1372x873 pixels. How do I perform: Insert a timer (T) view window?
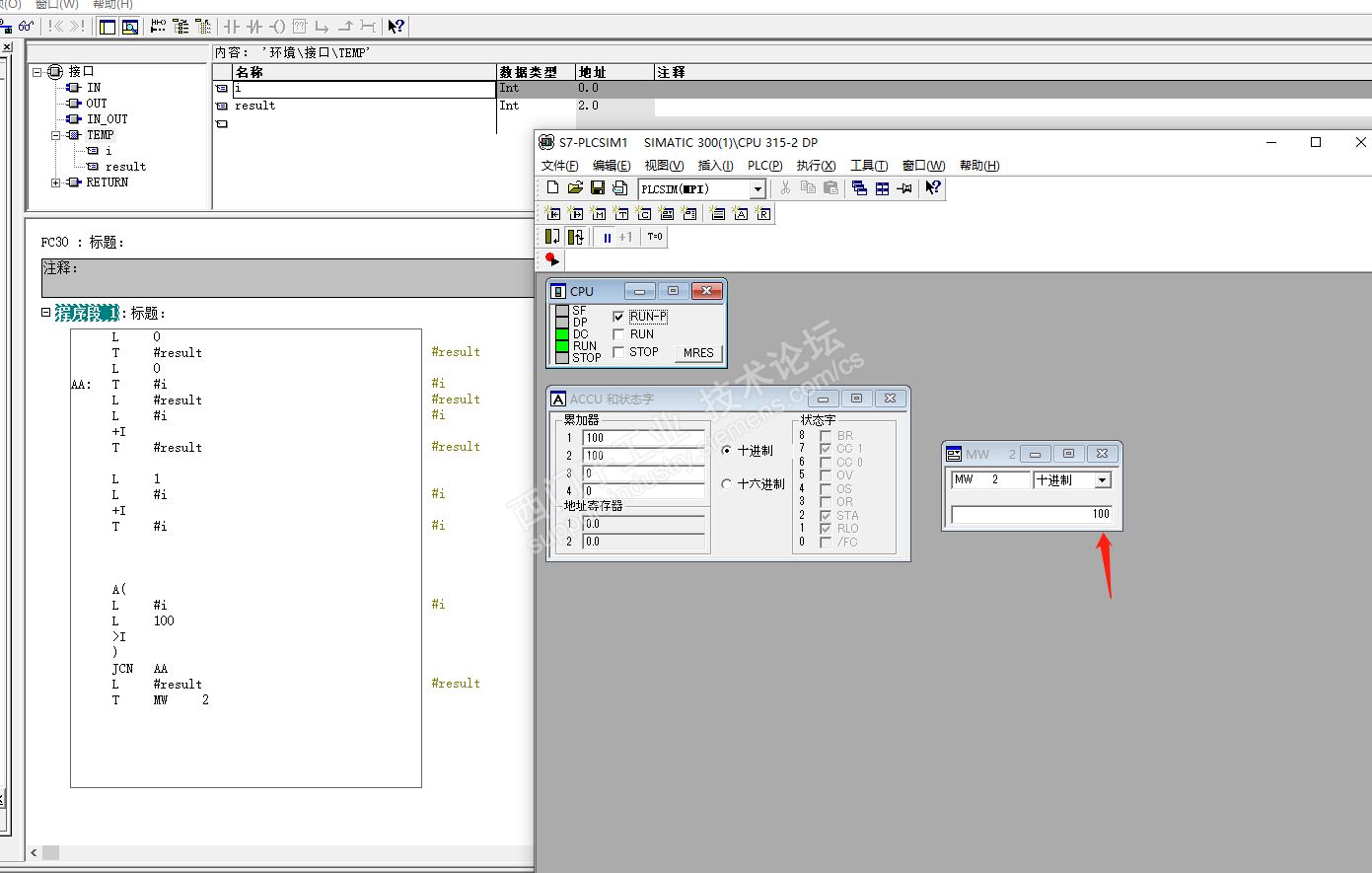pyautogui.click(x=621, y=213)
